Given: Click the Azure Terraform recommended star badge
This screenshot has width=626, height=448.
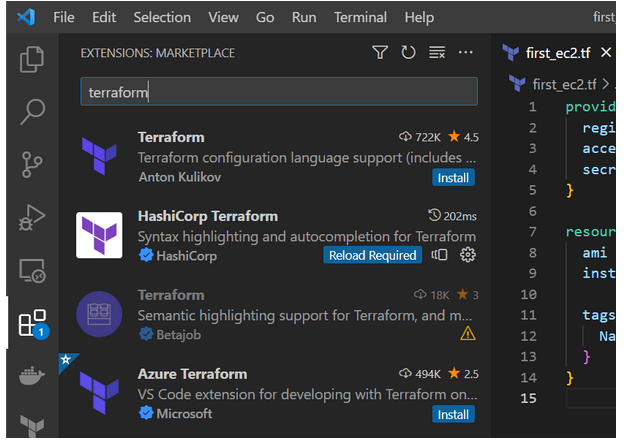Looking at the screenshot, I should [66, 360].
